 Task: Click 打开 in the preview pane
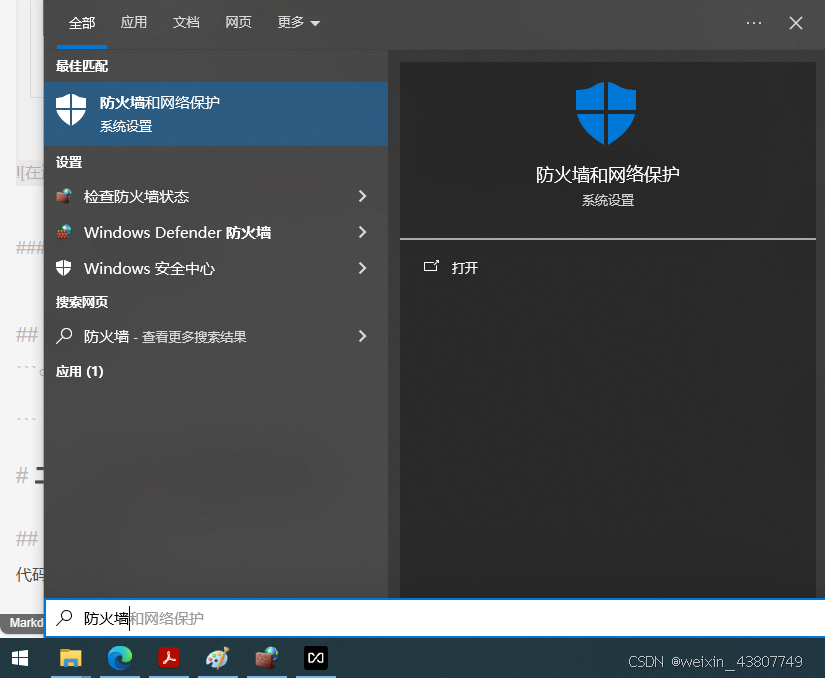(465, 268)
